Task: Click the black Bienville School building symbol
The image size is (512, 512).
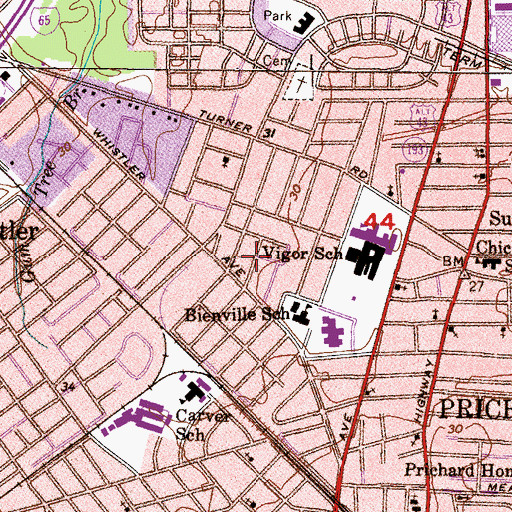Action: pyautogui.click(x=301, y=313)
